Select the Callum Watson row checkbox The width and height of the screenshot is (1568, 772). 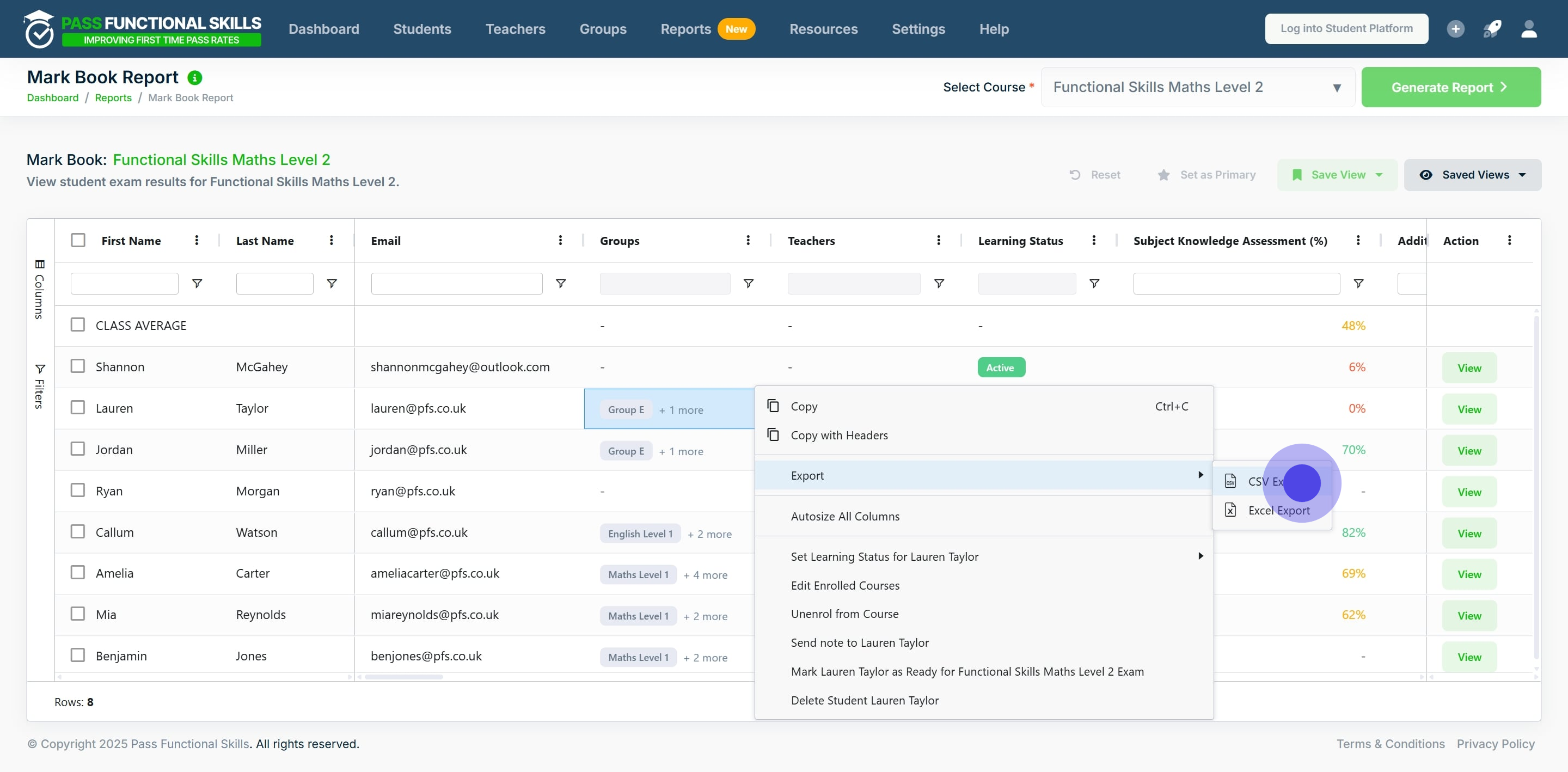(78, 531)
